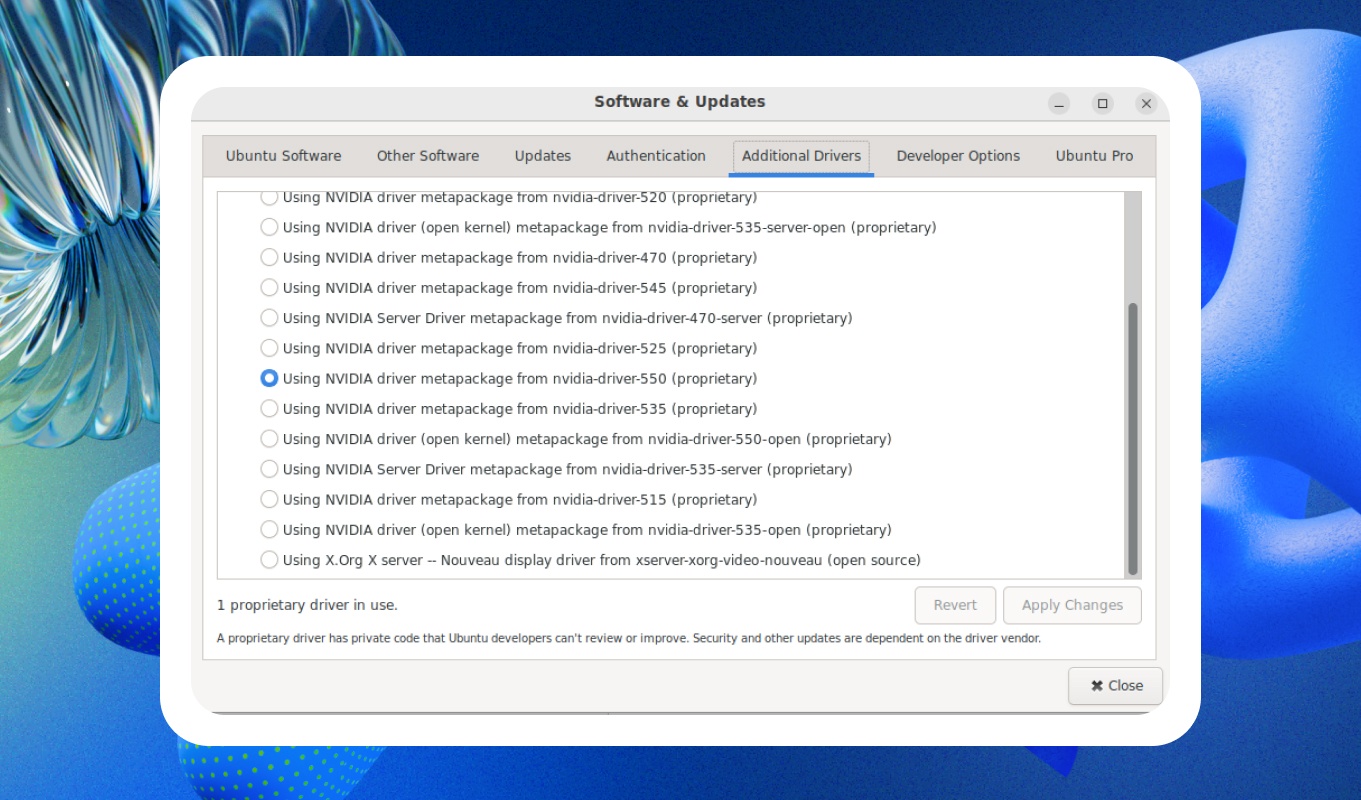Switch to Other Software tab
The image size is (1361, 800).
pyautogui.click(x=428, y=156)
